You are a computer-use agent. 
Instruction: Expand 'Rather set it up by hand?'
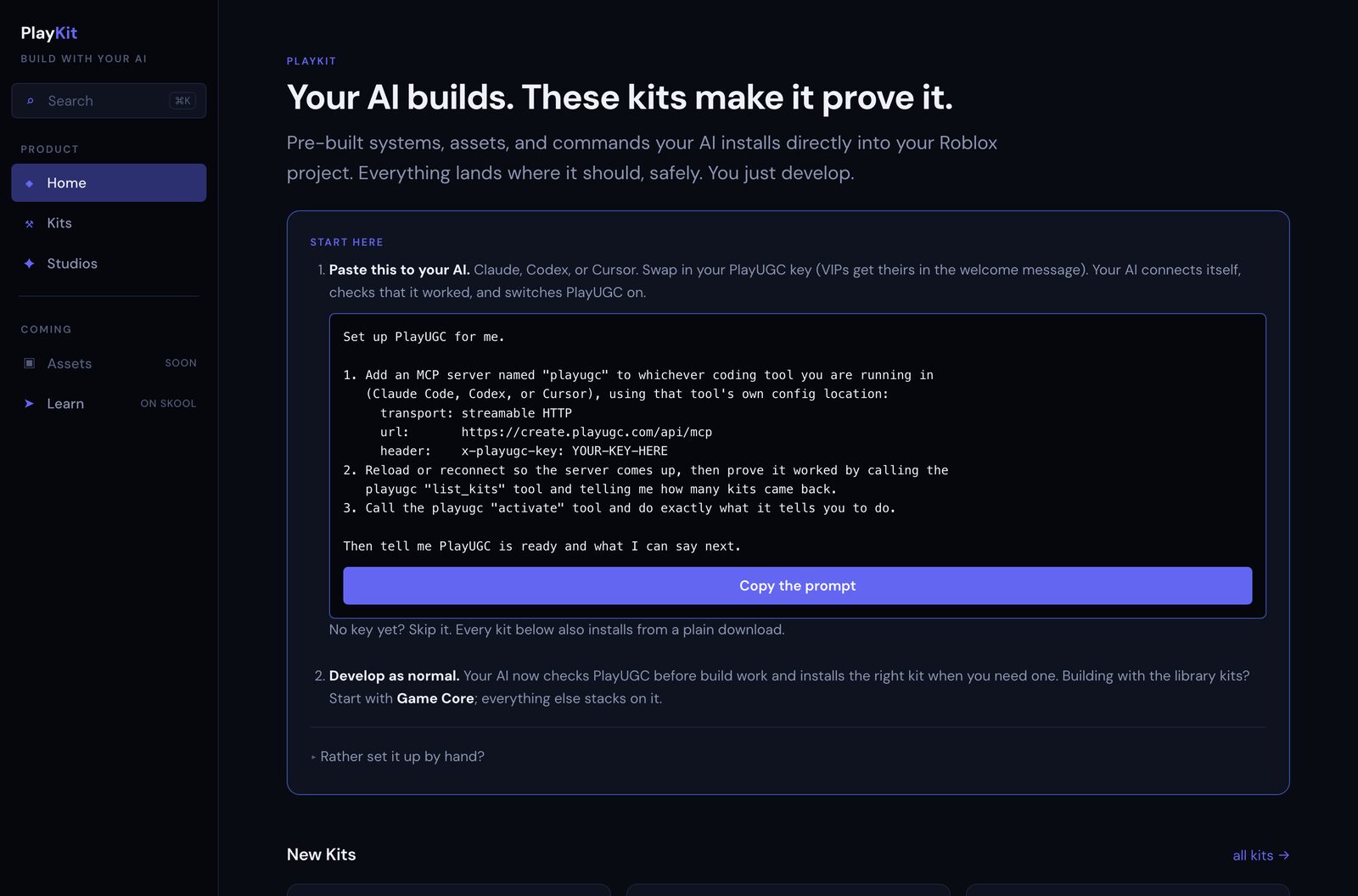click(x=398, y=756)
